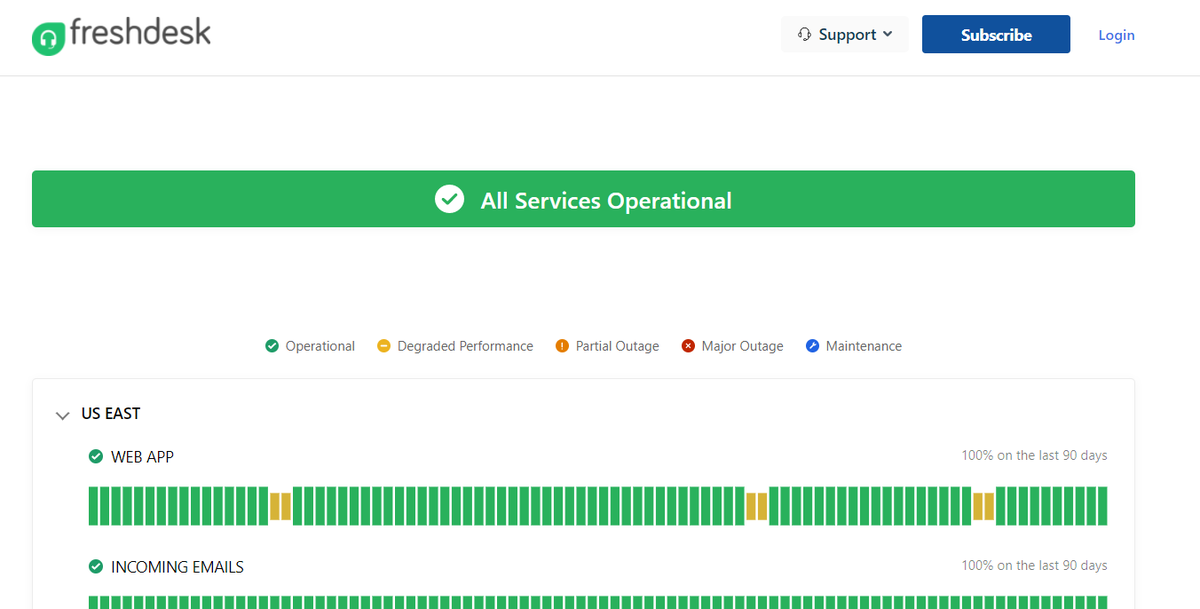Click the Subscribe button
This screenshot has height=609, width=1200.
click(x=996, y=34)
